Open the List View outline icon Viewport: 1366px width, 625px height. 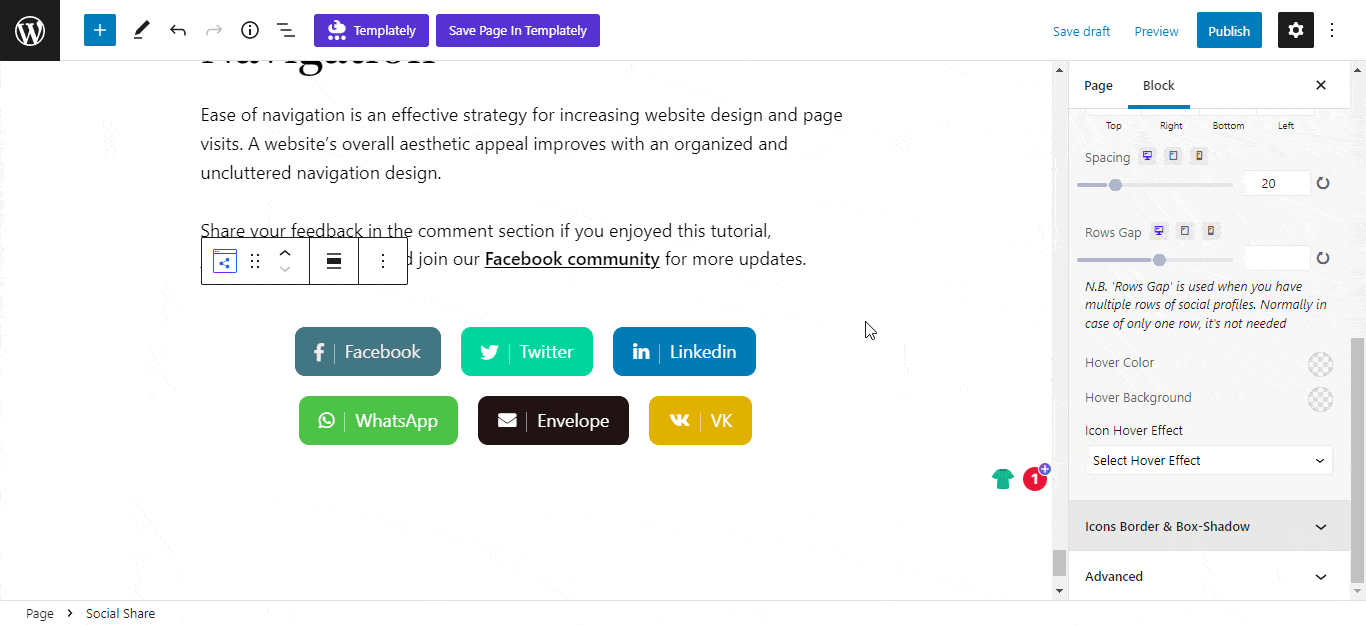(x=286, y=30)
